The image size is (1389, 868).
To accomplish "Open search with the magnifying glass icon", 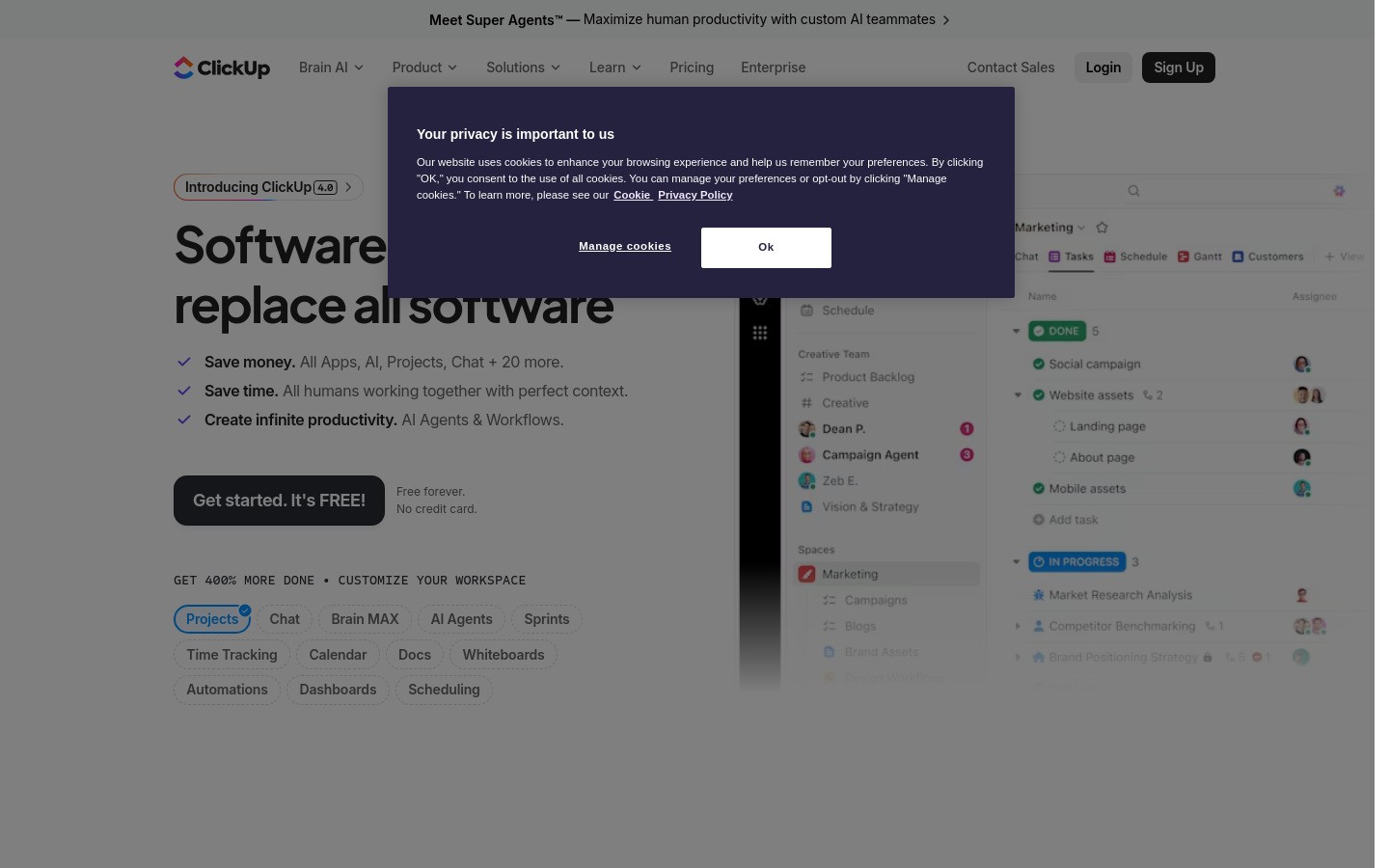I will [1133, 191].
